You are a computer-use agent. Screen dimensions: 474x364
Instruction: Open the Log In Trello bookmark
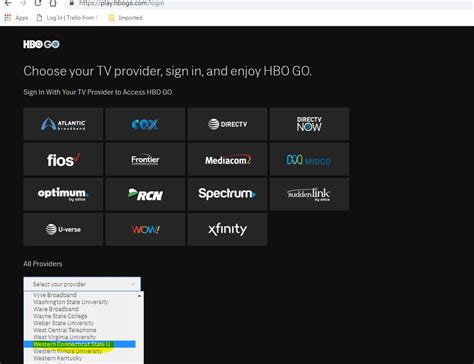(67, 18)
